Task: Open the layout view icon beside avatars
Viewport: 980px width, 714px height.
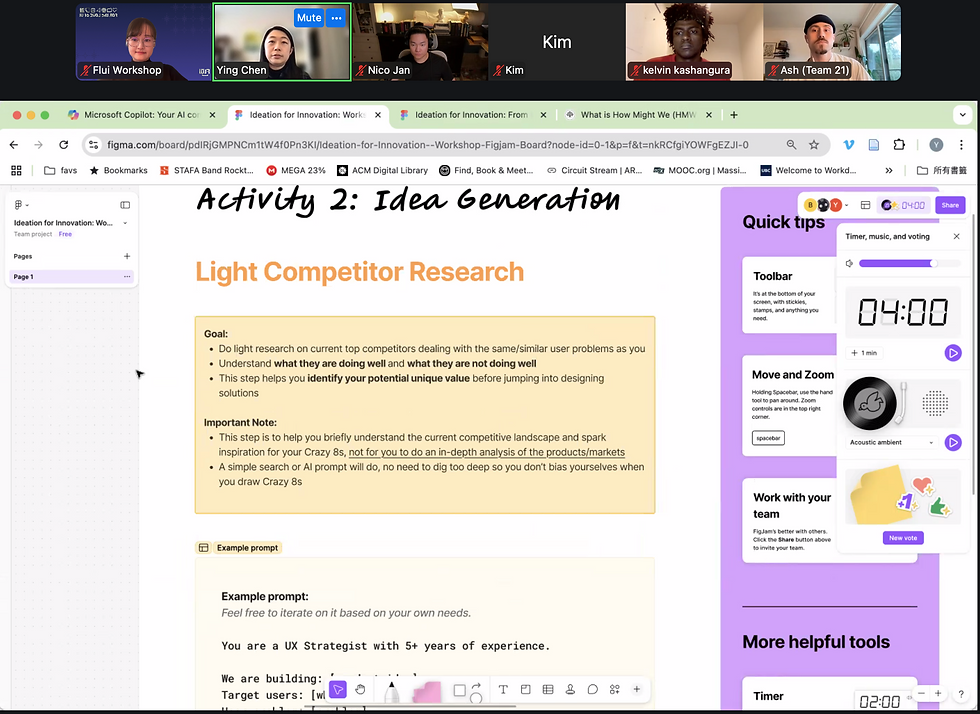Action: pyautogui.click(x=866, y=205)
